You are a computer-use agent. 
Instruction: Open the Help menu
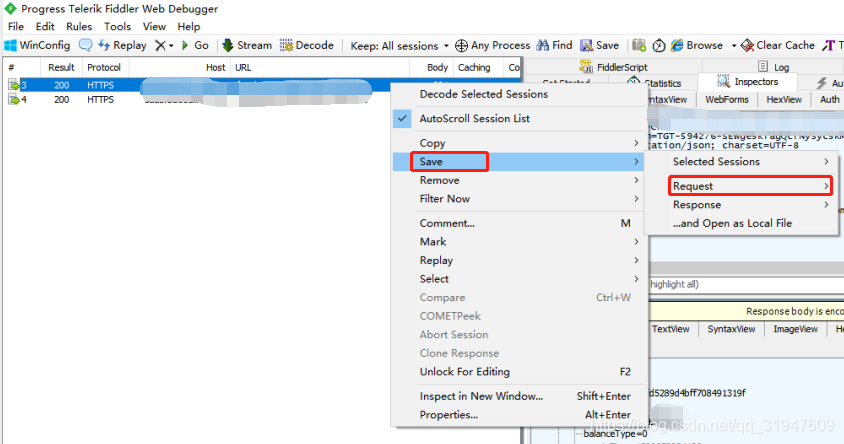coord(189,26)
